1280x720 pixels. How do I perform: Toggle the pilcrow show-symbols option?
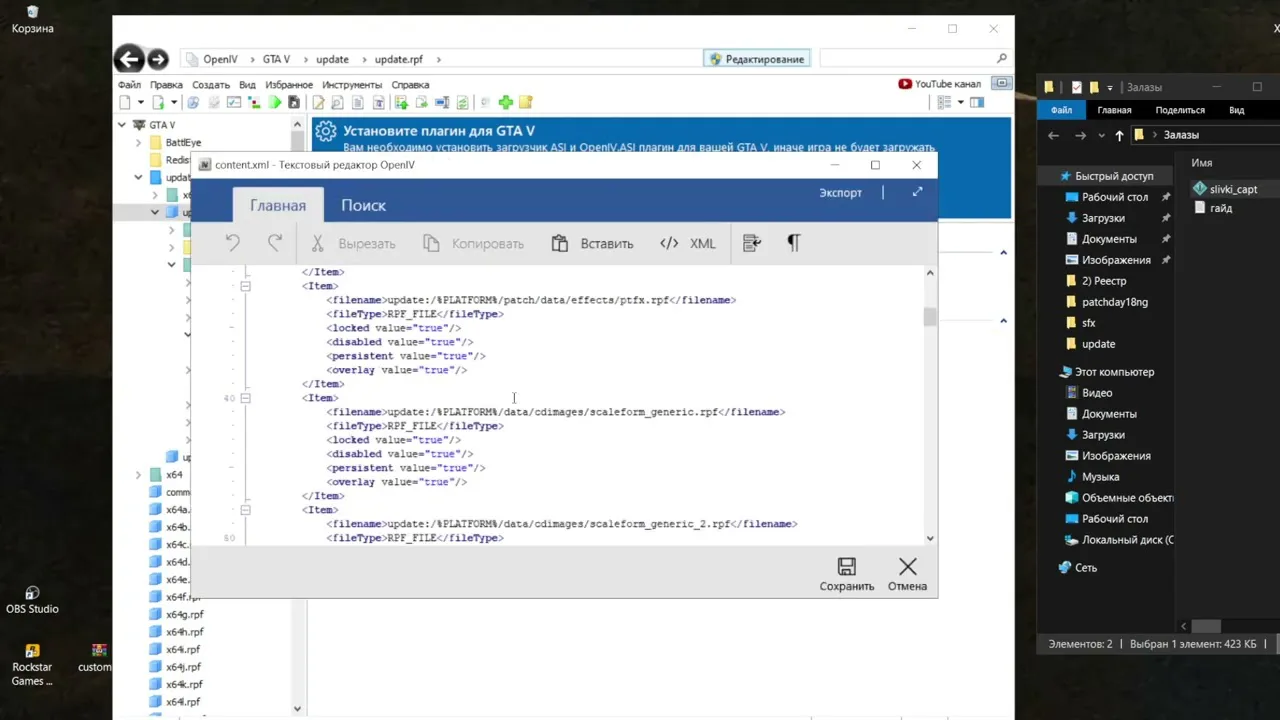(x=794, y=243)
